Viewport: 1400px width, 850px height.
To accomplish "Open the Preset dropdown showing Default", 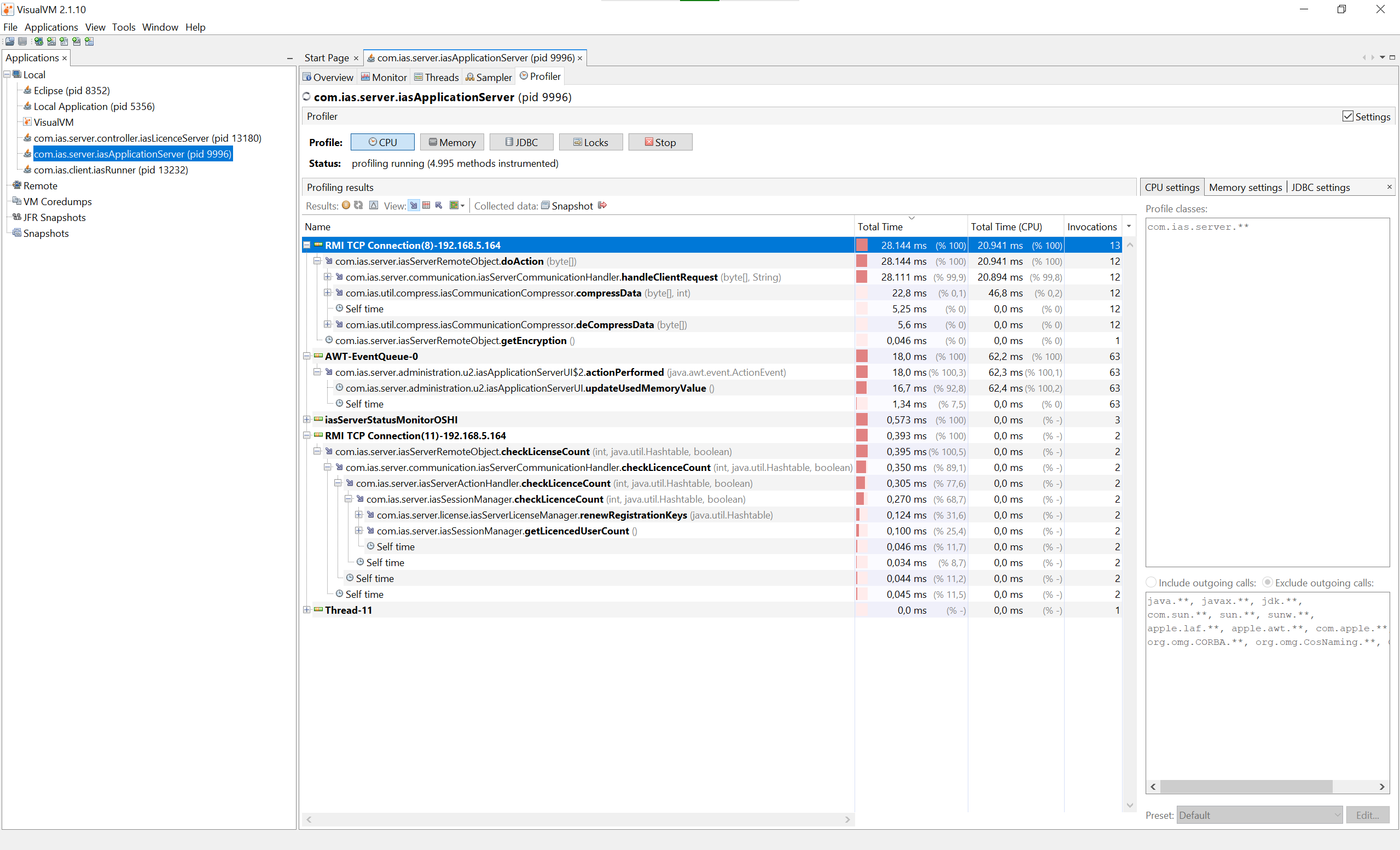I will pos(1259,816).
